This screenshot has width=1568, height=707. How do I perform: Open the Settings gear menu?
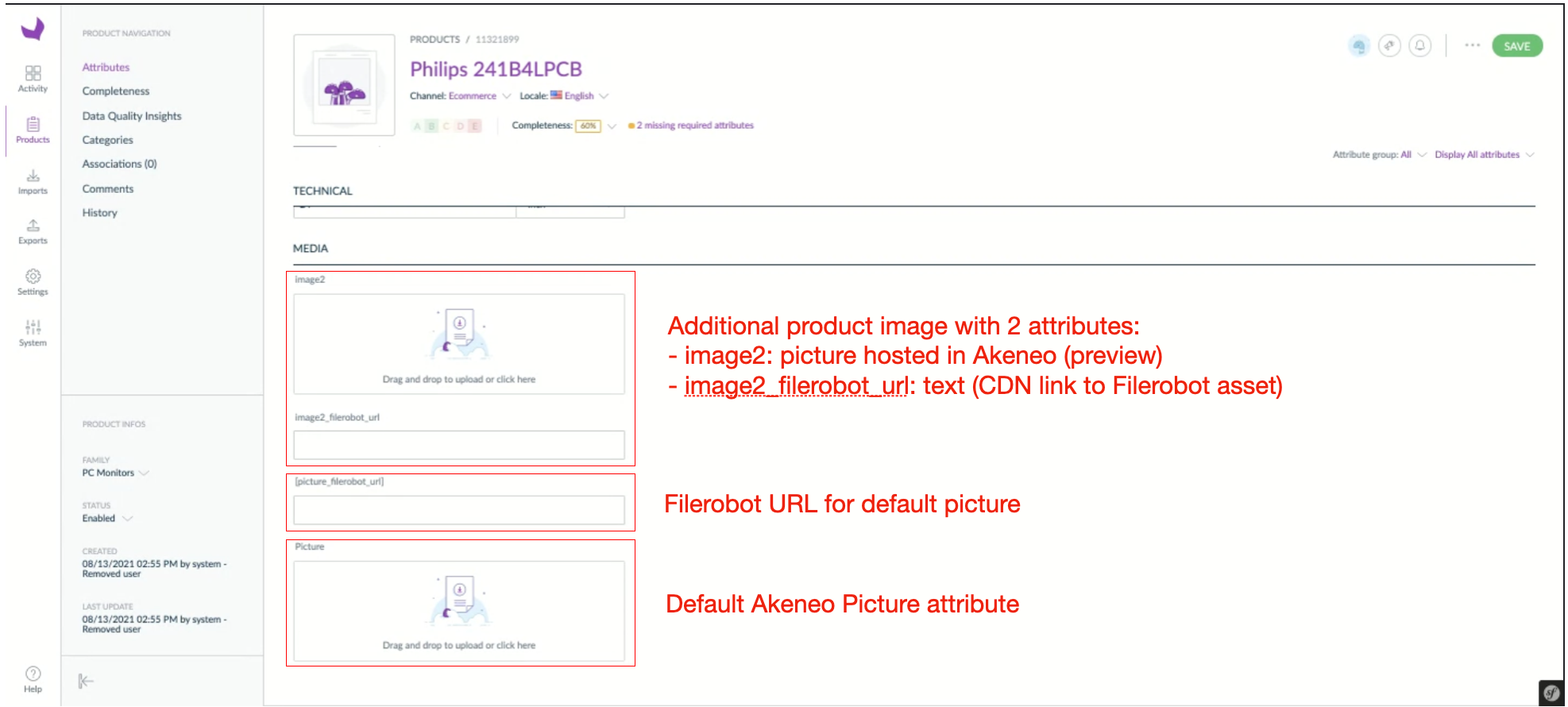33,282
